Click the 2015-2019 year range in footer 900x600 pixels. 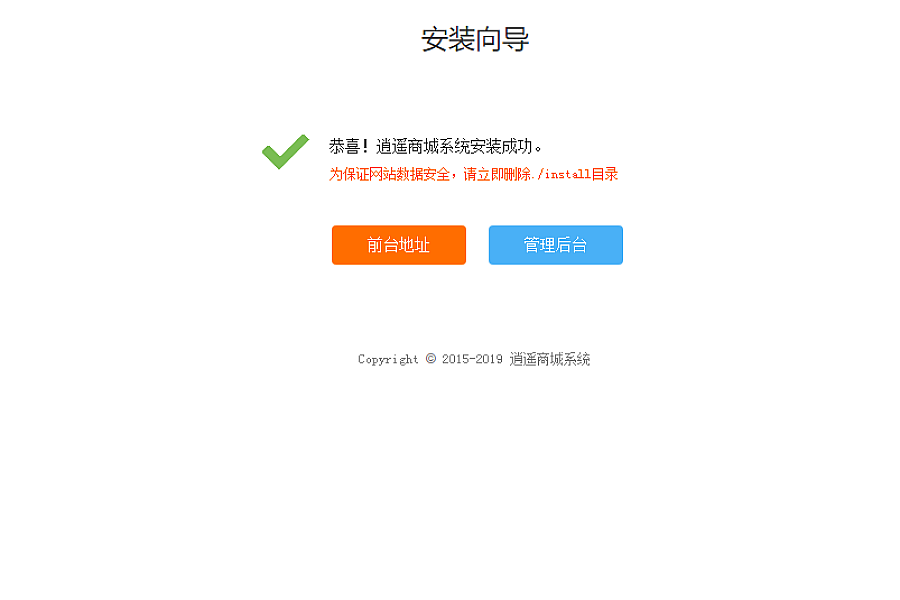point(472,359)
